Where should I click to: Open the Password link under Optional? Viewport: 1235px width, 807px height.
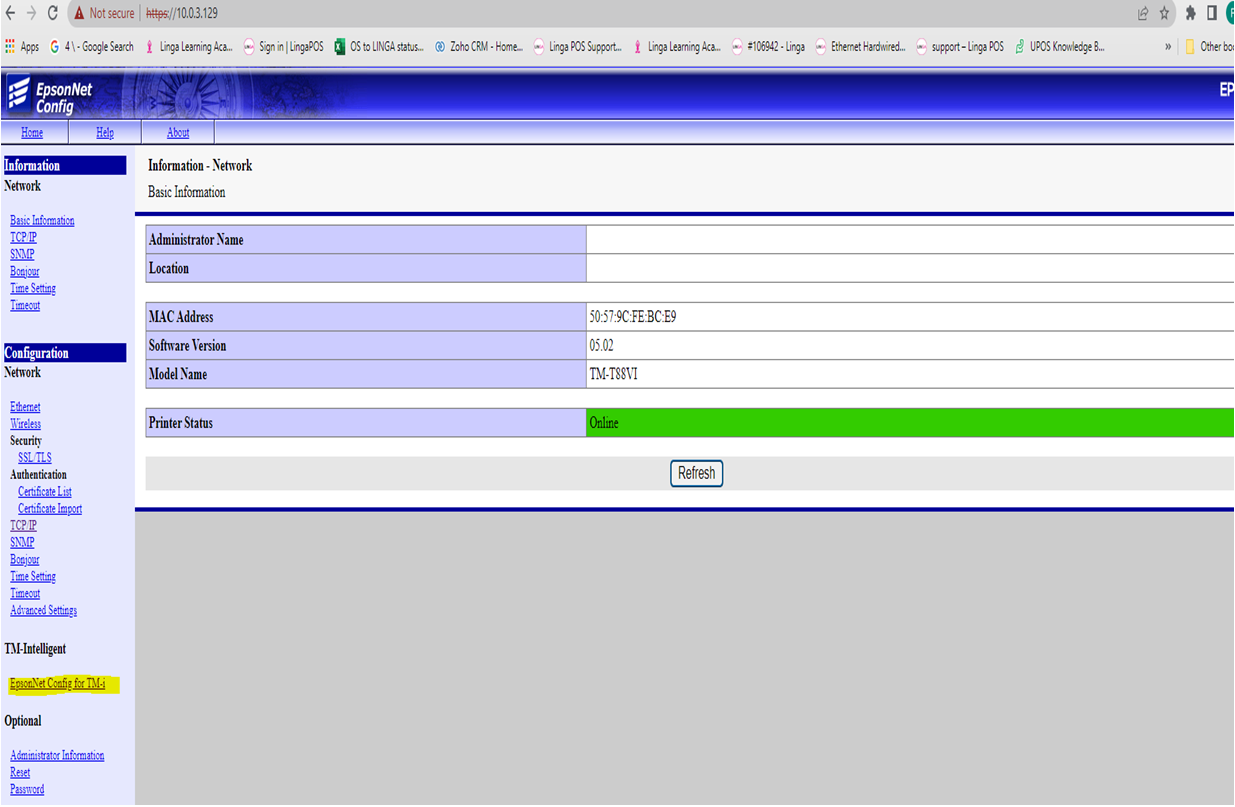click(x=27, y=790)
